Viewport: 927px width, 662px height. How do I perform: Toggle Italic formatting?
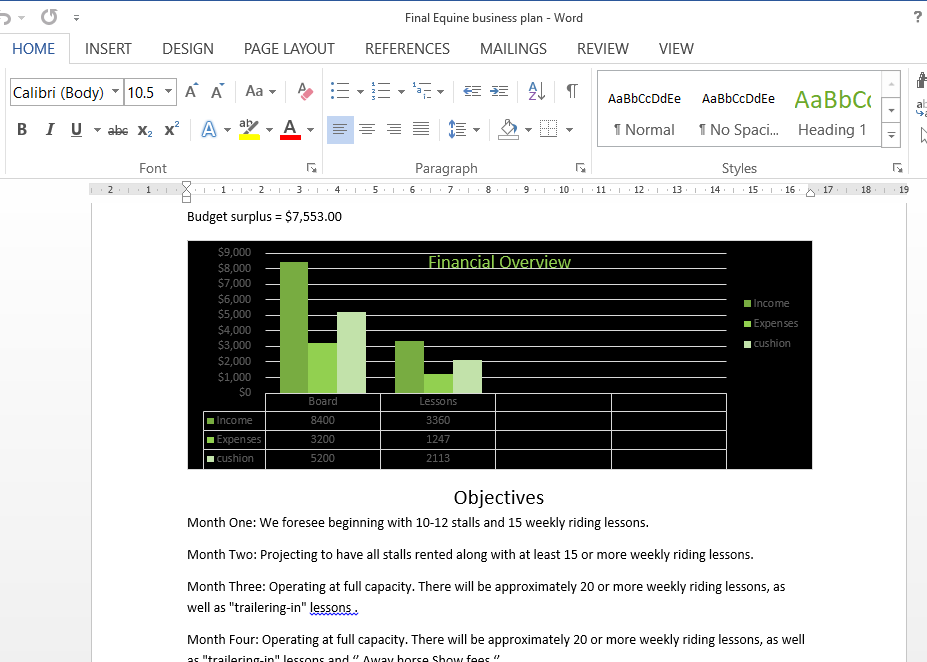(x=50, y=129)
